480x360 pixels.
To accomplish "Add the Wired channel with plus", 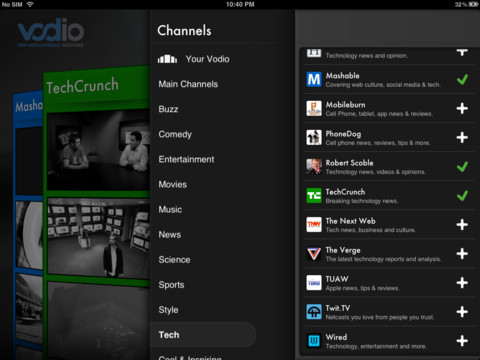I will (462, 341).
